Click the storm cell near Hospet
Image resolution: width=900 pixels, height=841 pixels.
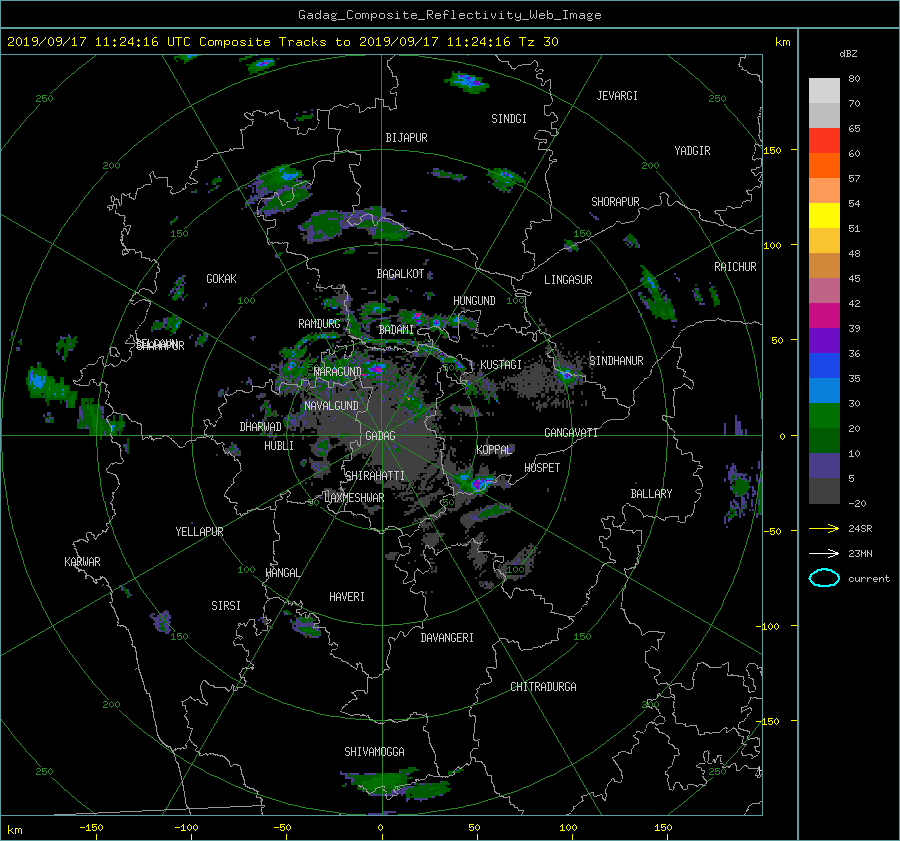[x=477, y=483]
